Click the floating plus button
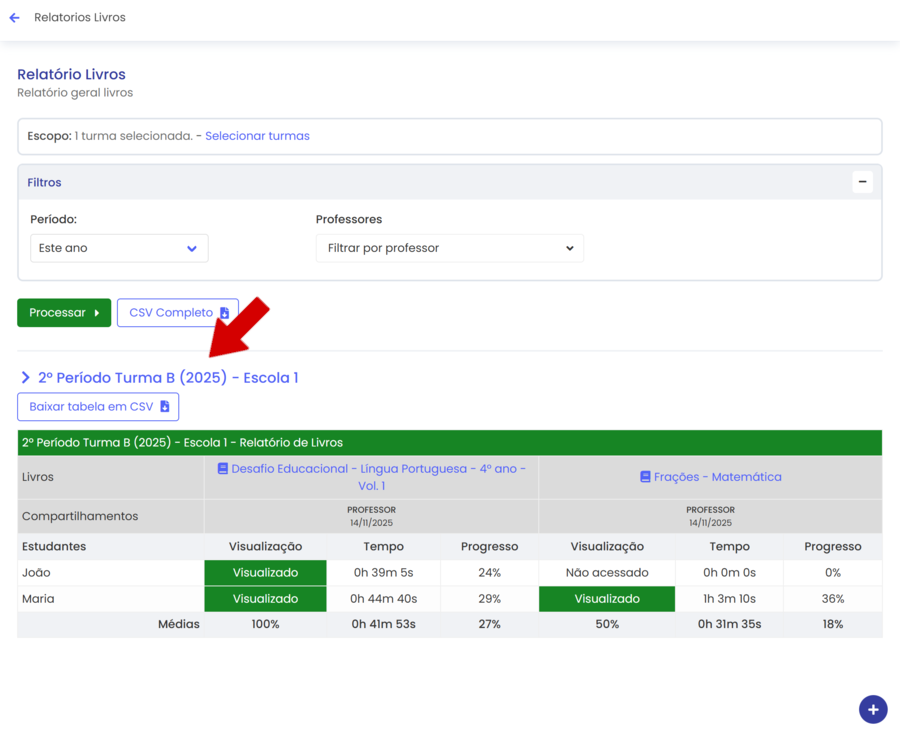 point(872,709)
